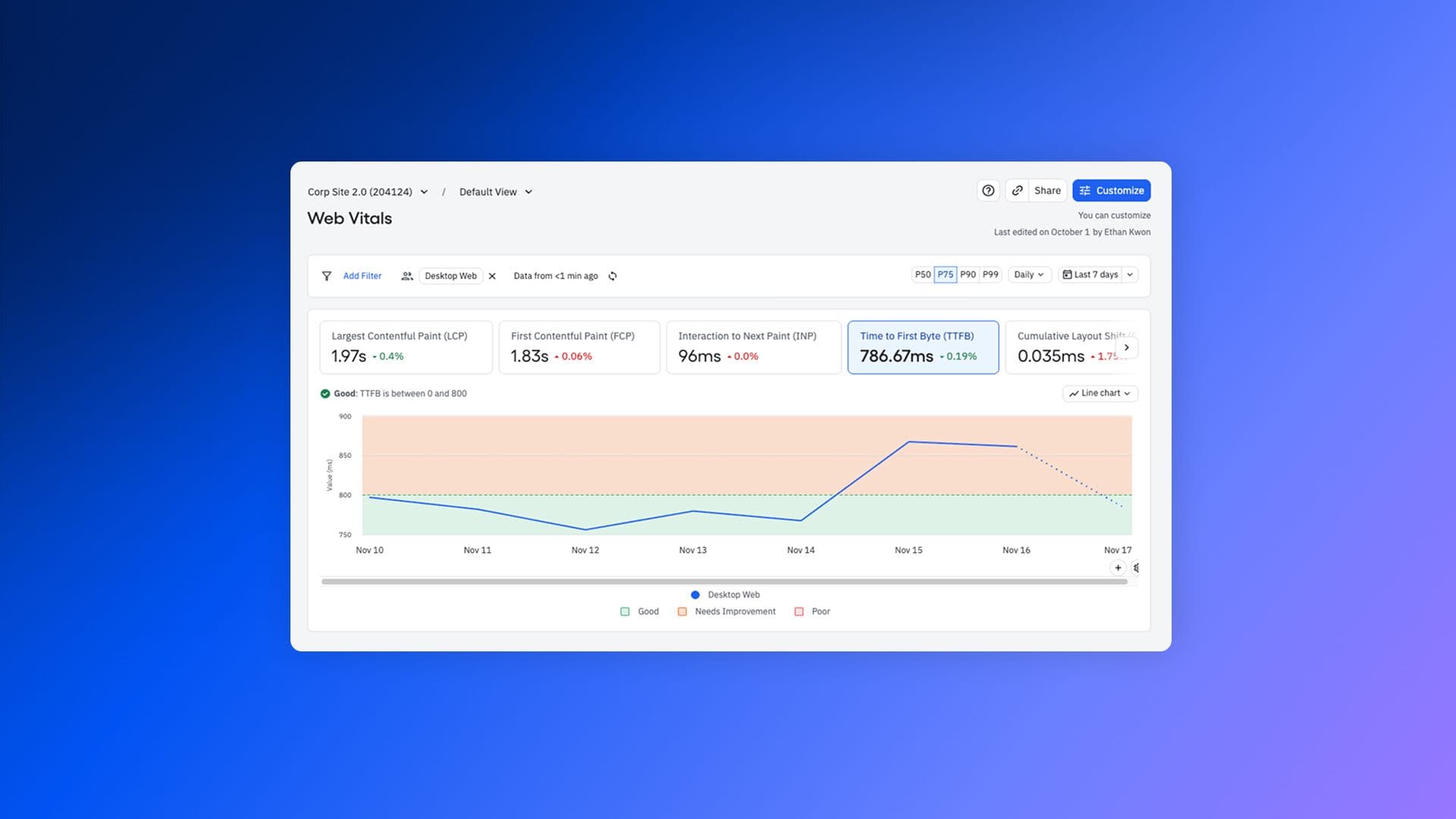
Task: Remove the Desktop Web filter with the X
Action: click(x=492, y=276)
